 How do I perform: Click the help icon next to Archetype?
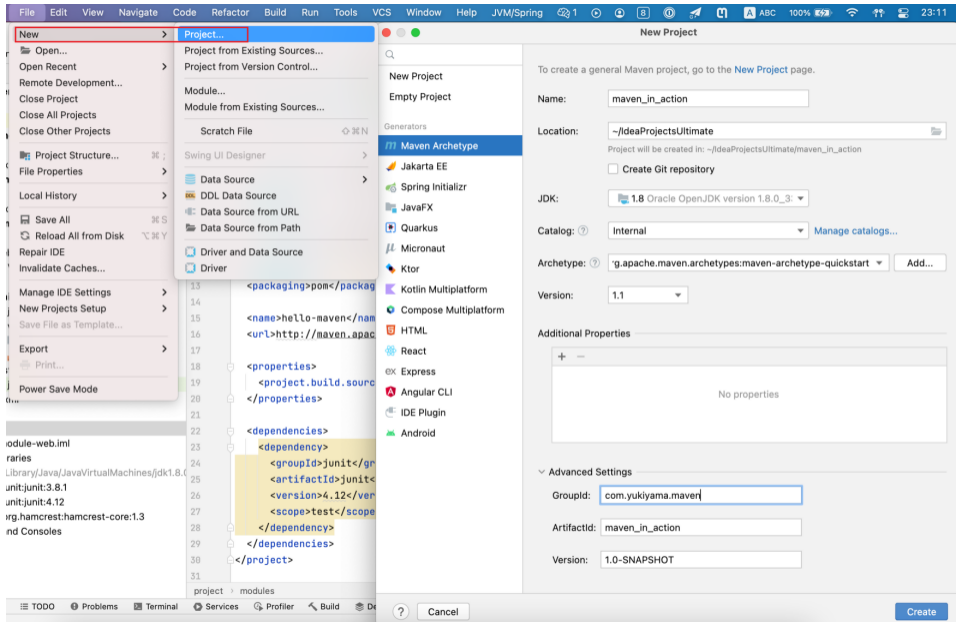(x=595, y=263)
